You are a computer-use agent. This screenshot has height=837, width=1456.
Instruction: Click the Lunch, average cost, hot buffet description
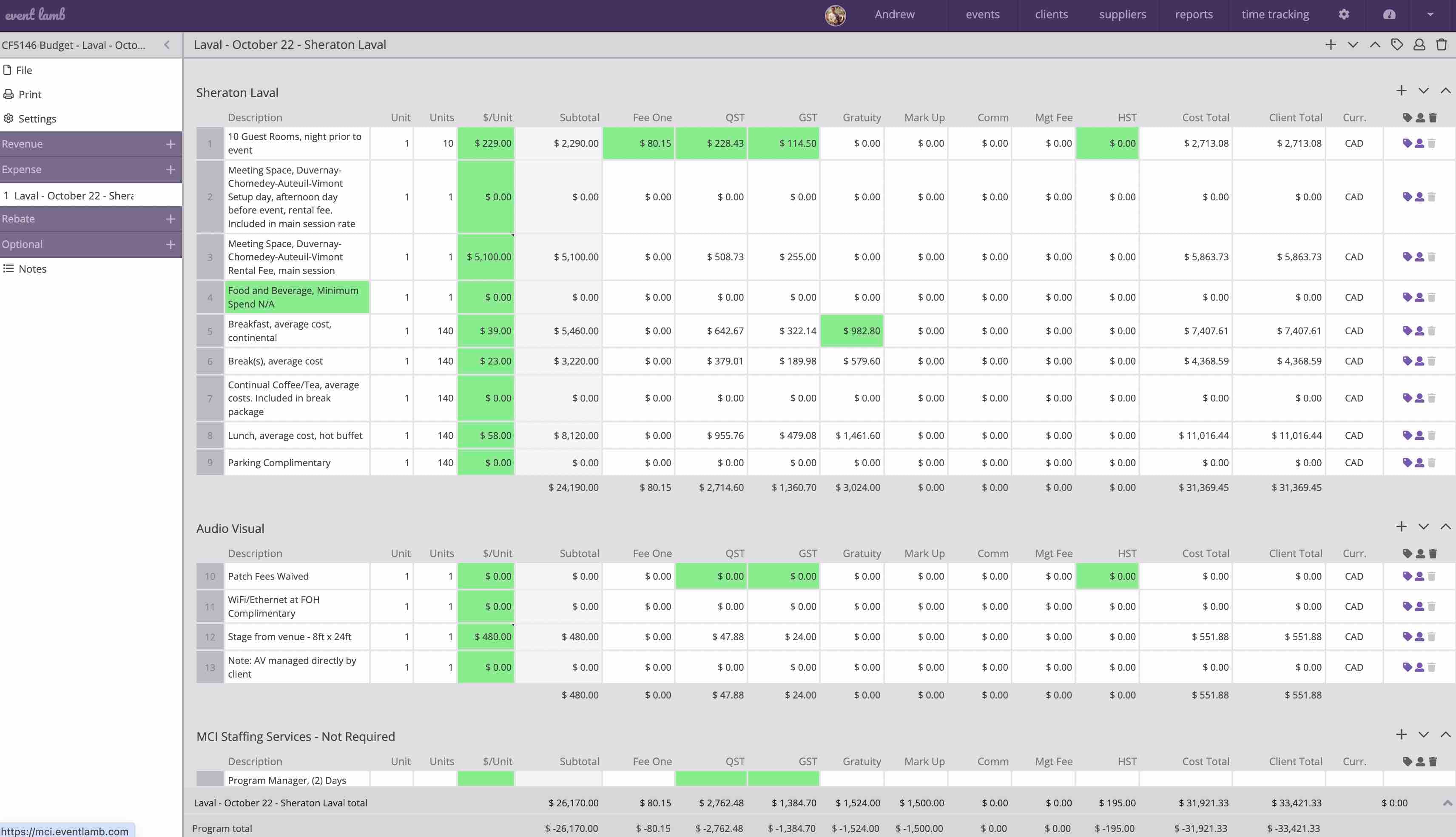[296, 435]
